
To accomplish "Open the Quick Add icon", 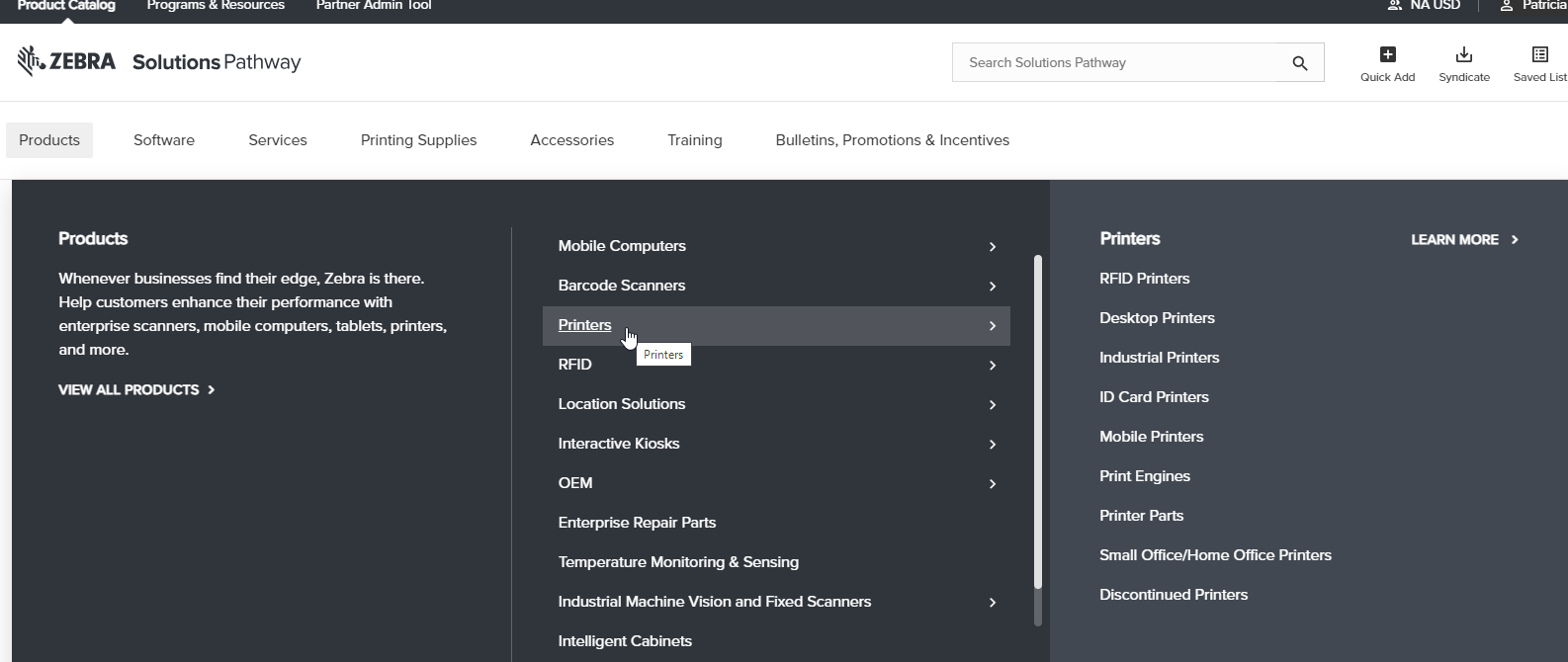I will pos(1387,54).
